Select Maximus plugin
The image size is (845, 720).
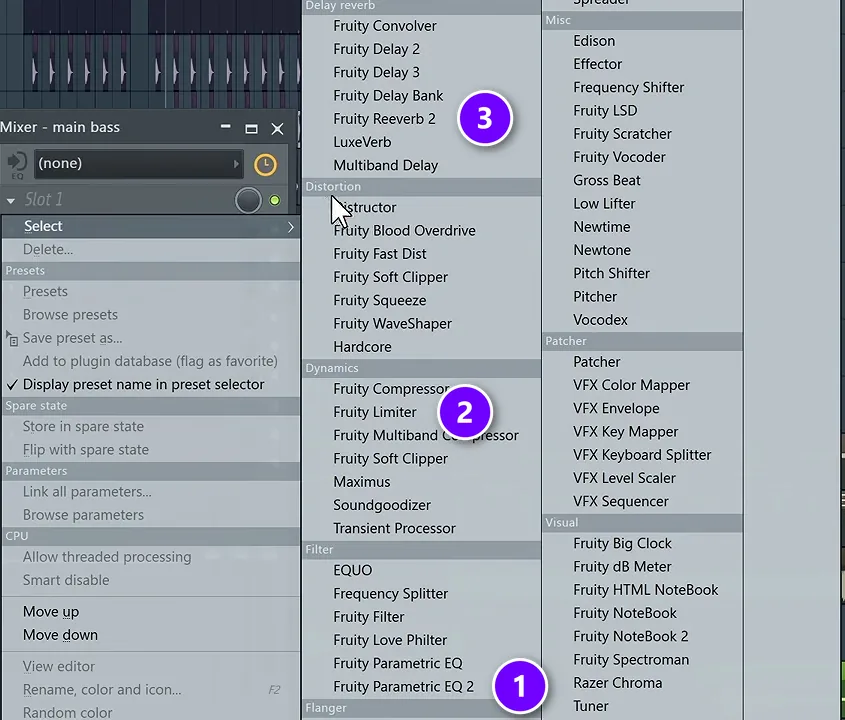tap(362, 481)
